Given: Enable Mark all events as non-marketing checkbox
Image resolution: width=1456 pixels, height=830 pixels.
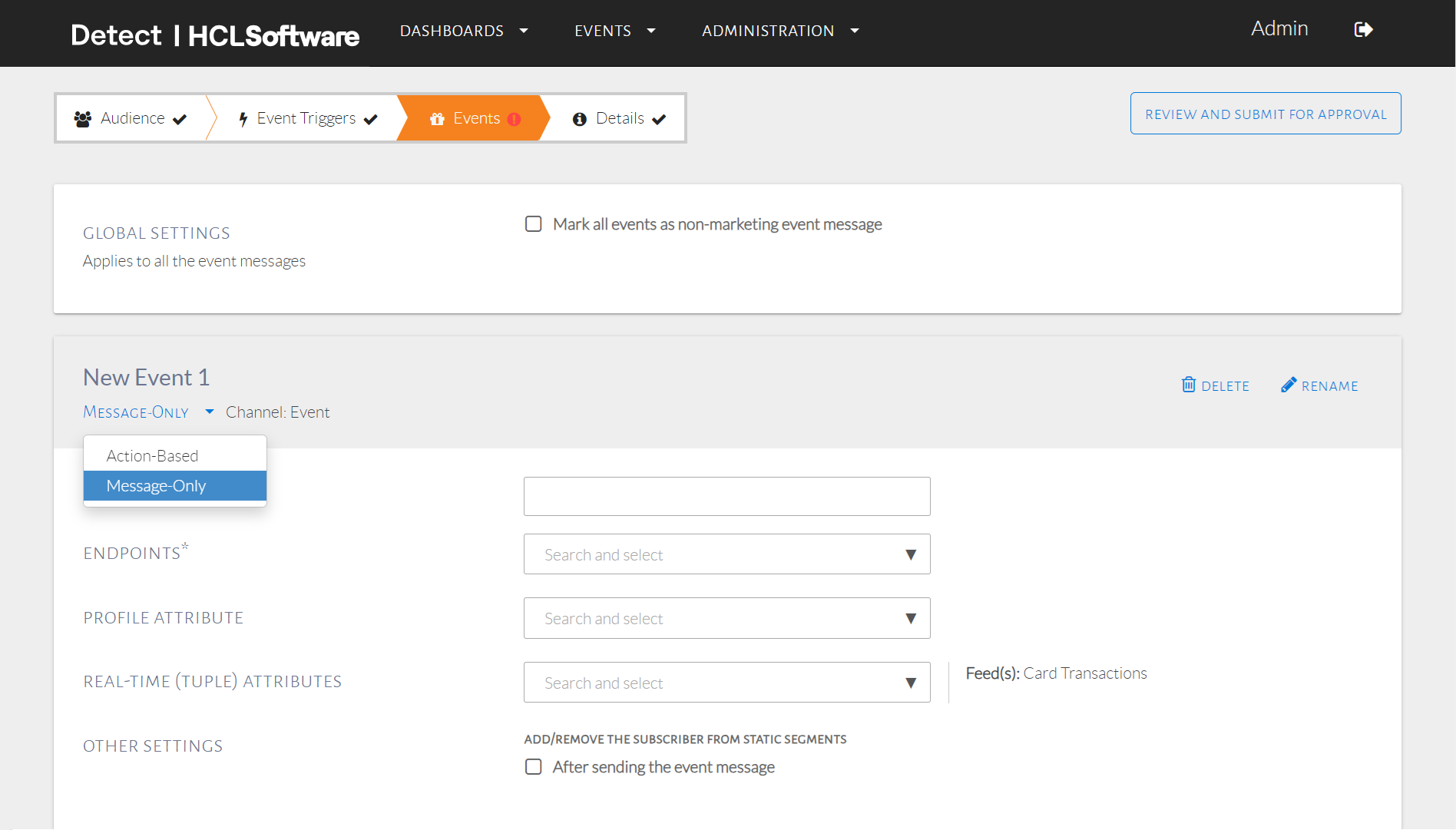Looking at the screenshot, I should coord(534,224).
